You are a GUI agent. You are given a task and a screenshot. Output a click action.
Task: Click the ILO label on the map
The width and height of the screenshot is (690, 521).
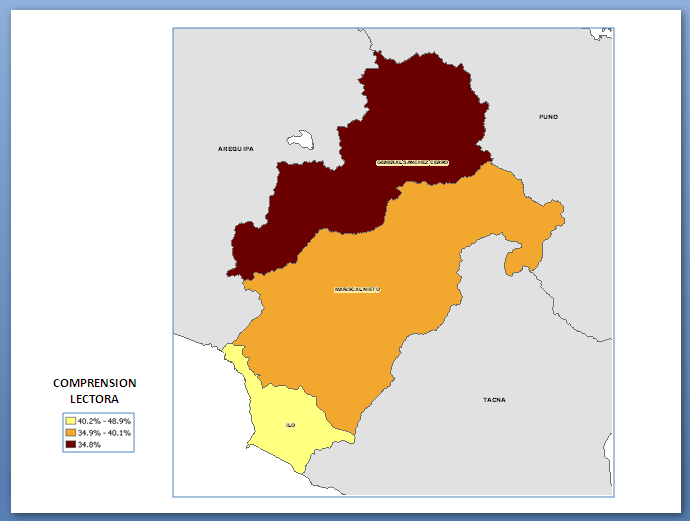(290, 425)
